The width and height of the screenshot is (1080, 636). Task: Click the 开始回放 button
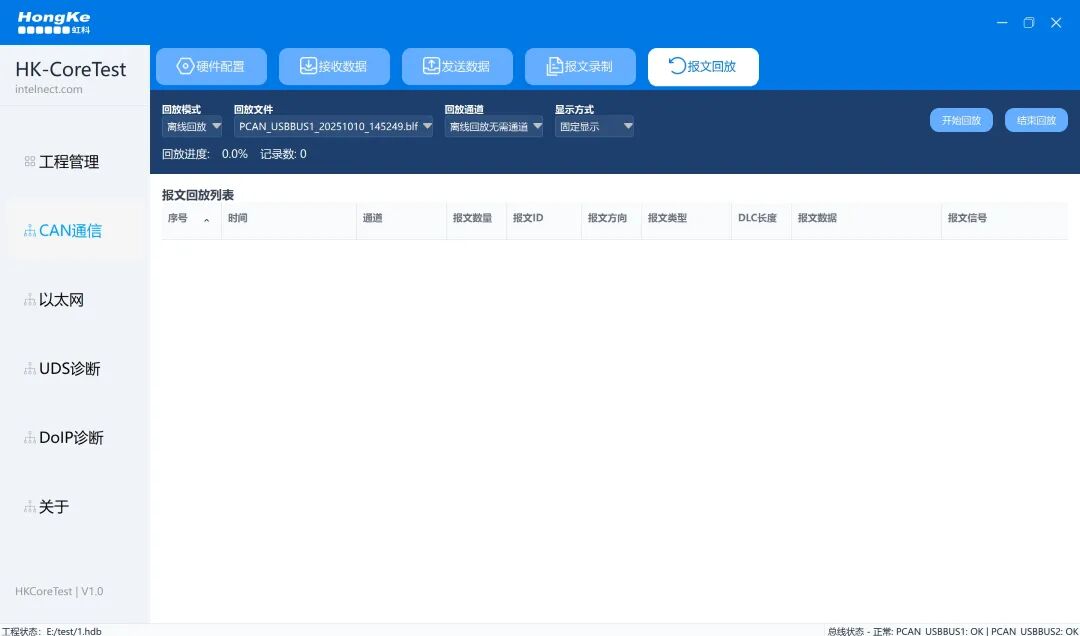point(962,120)
